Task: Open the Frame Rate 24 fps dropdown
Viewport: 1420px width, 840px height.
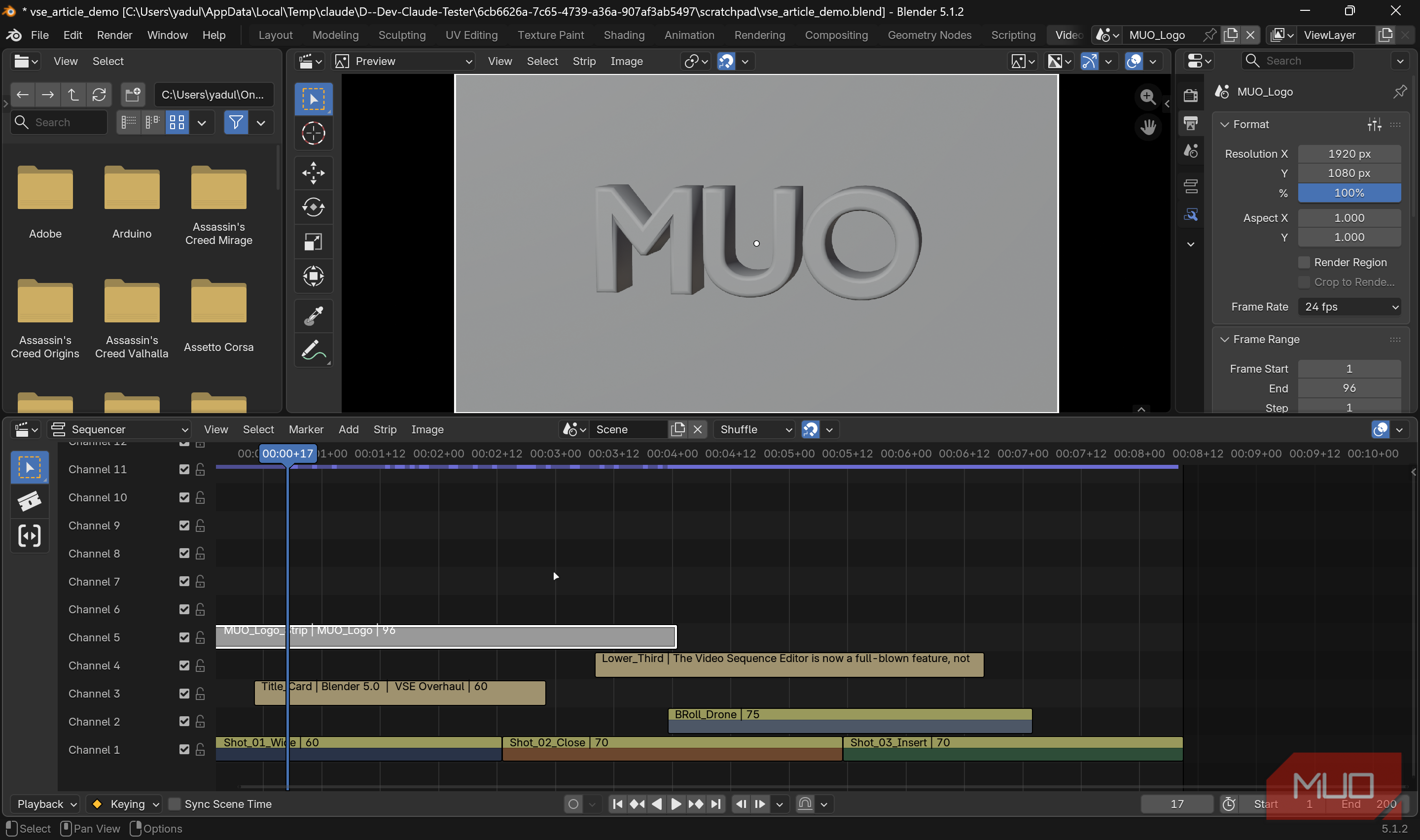Action: [1349, 307]
